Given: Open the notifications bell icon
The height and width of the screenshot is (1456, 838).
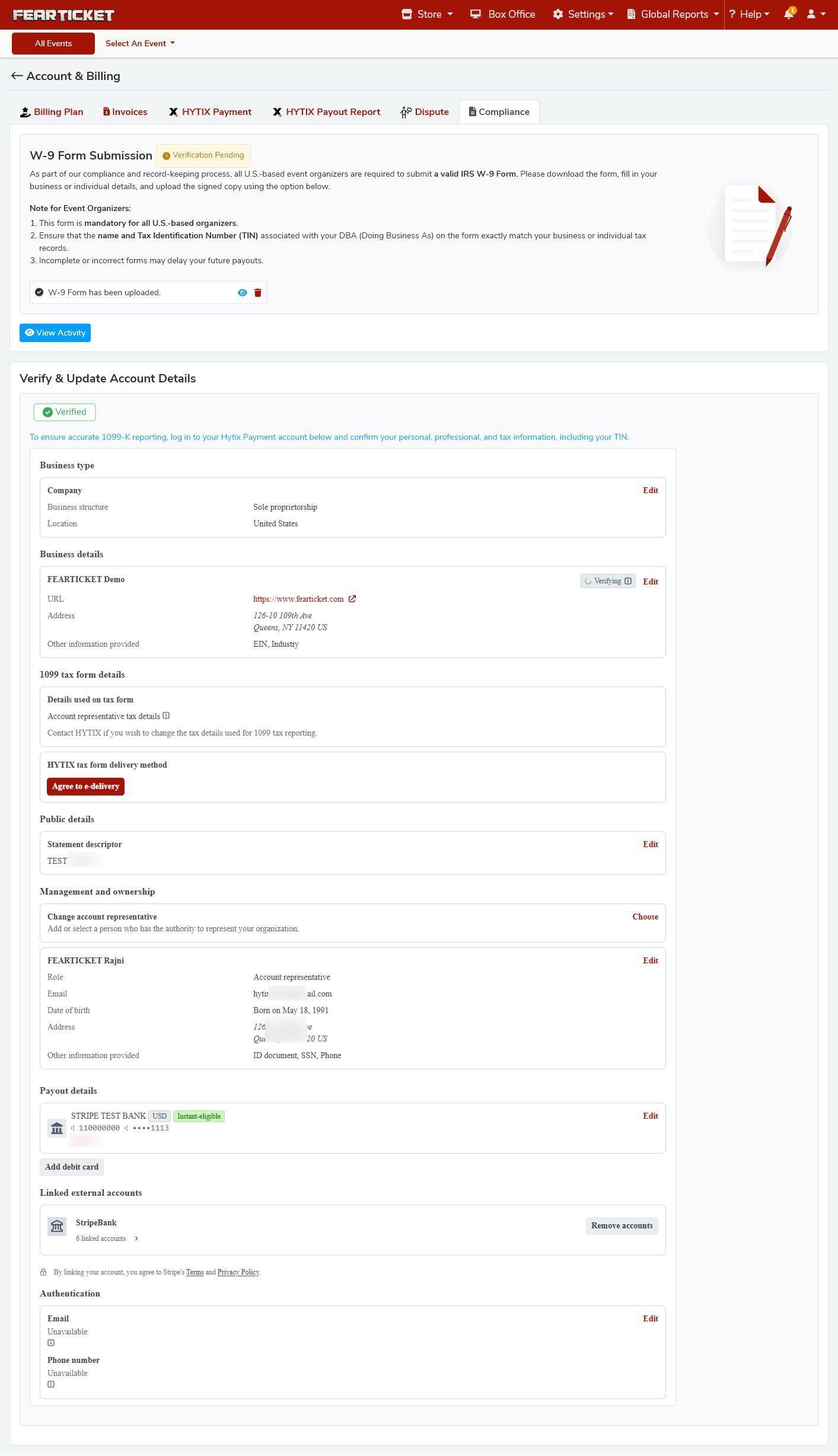Looking at the screenshot, I should point(789,14).
